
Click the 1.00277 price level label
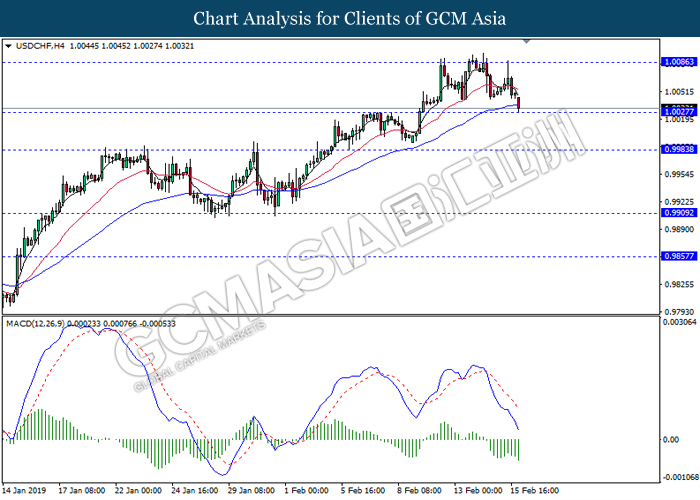coord(679,112)
